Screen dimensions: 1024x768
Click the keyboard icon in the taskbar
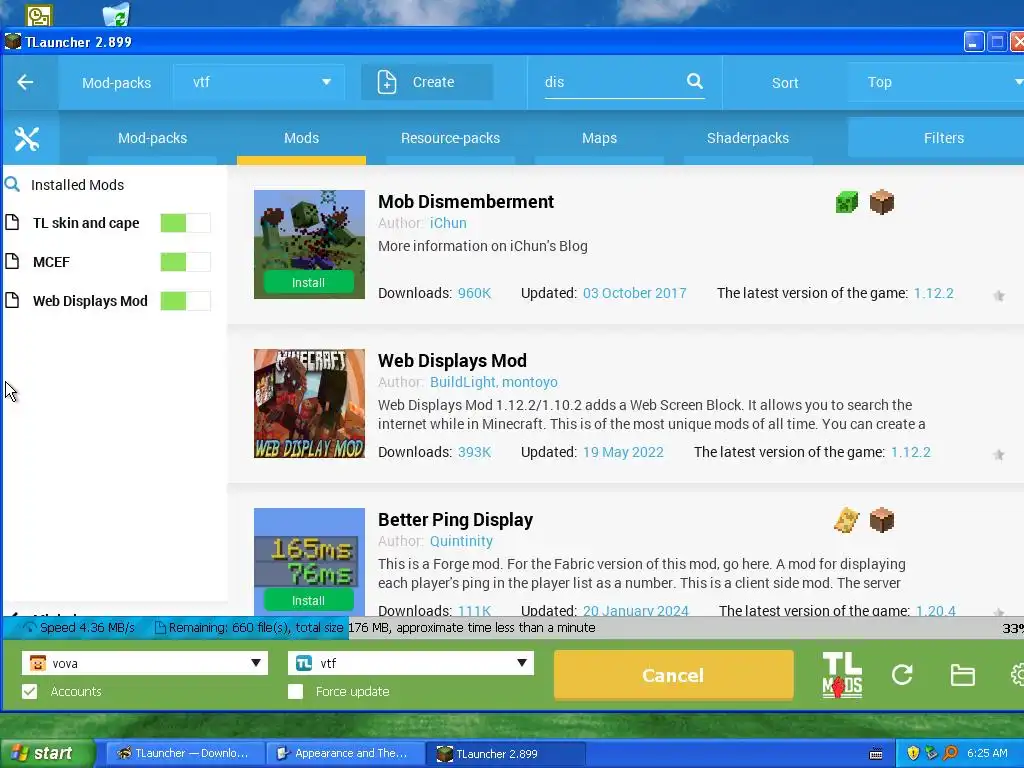876,754
